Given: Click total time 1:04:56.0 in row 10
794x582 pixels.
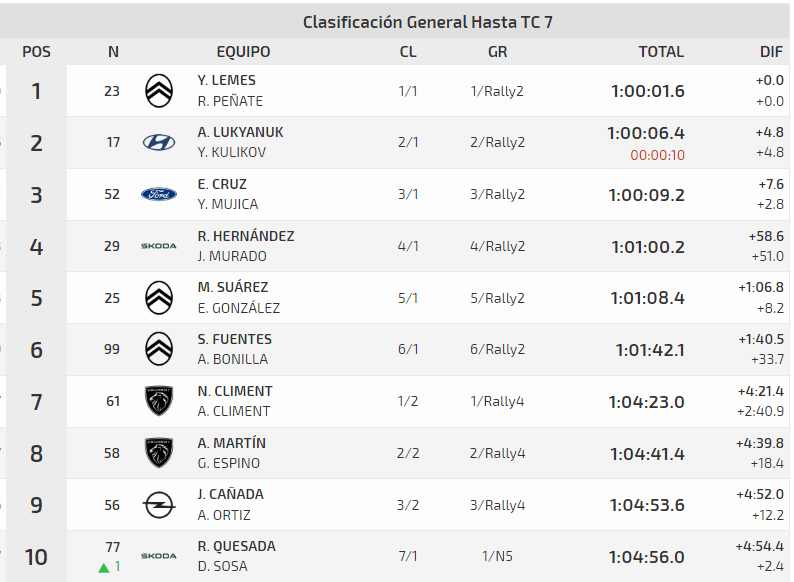Looking at the screenshot, I should (646, 557).
